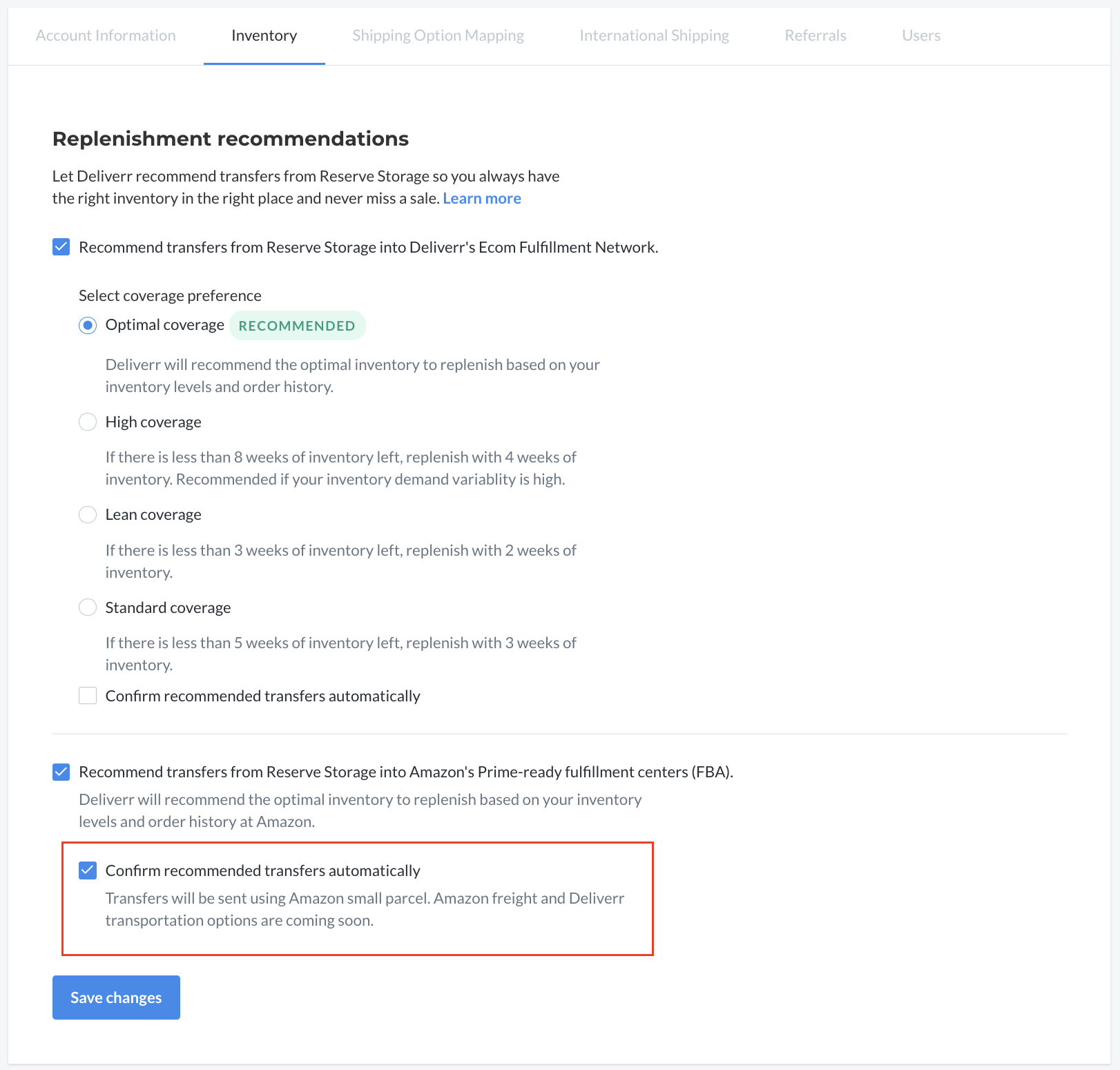
Task: Uncheck Ecom Fulfillment Network transfers checkbox
Action: point(61,247)
